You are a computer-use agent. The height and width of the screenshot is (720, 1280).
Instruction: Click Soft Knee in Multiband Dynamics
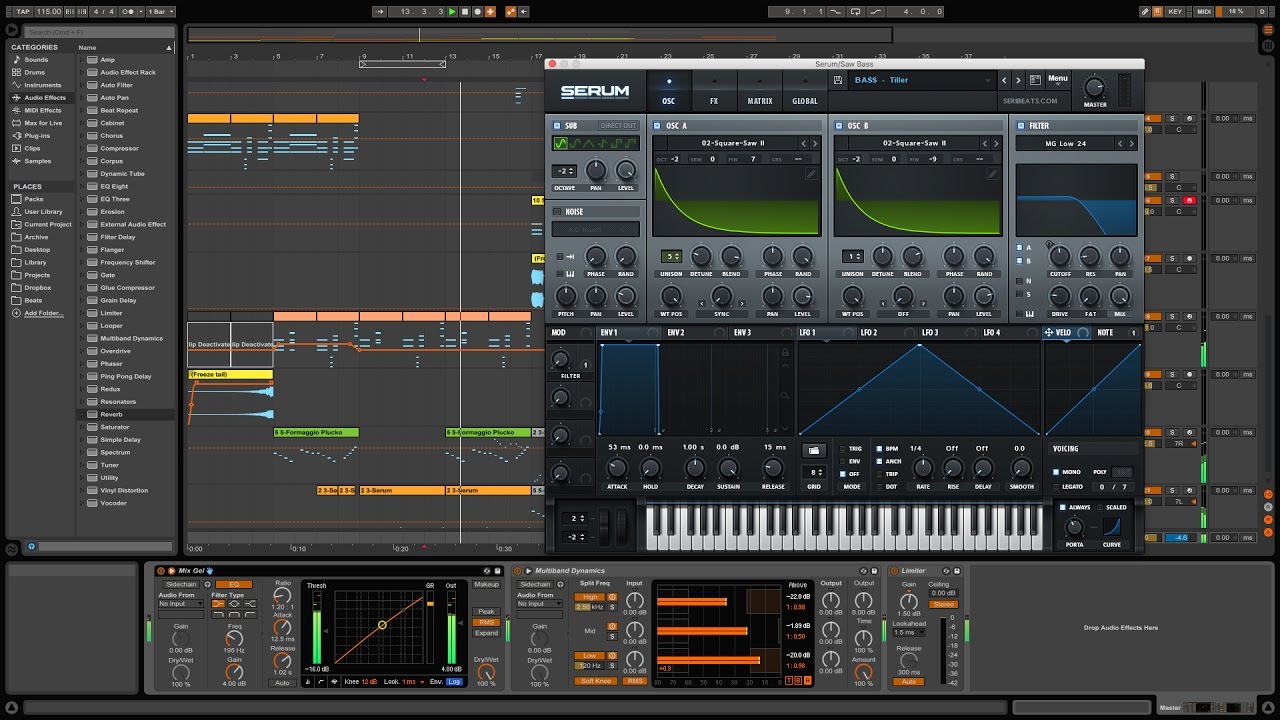click(595, 681)
